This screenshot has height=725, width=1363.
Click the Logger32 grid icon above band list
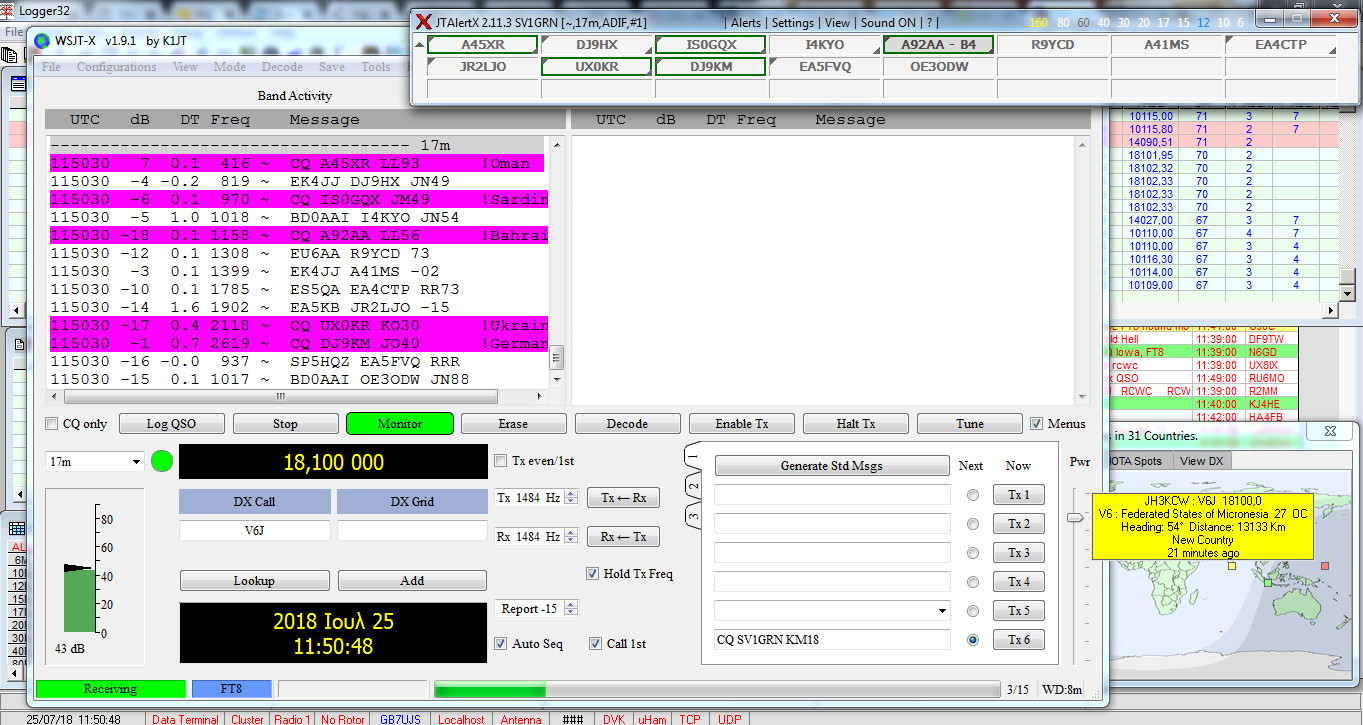click(17, 528)
